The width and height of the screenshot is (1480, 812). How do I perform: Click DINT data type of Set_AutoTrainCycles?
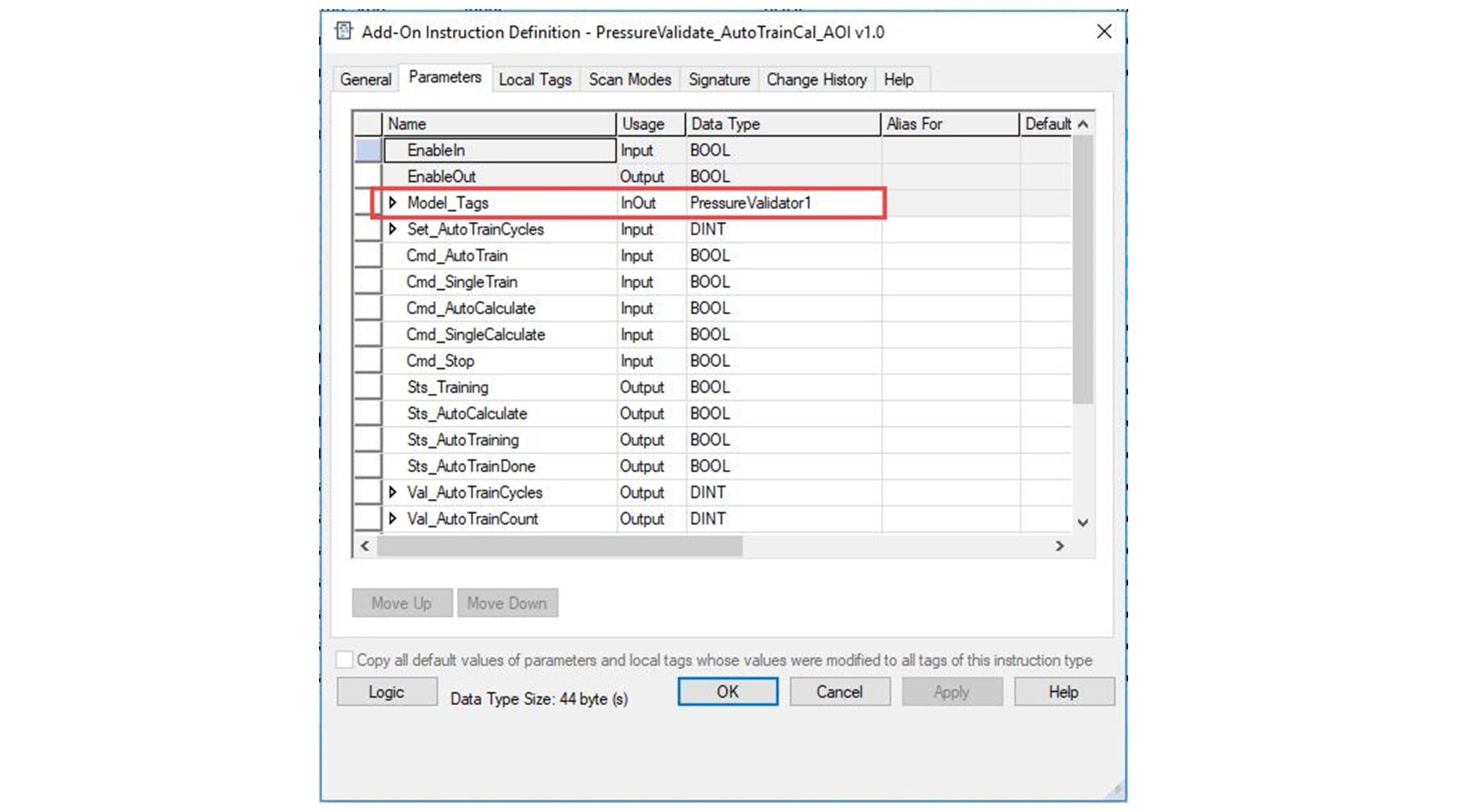[x=784, y=229]
